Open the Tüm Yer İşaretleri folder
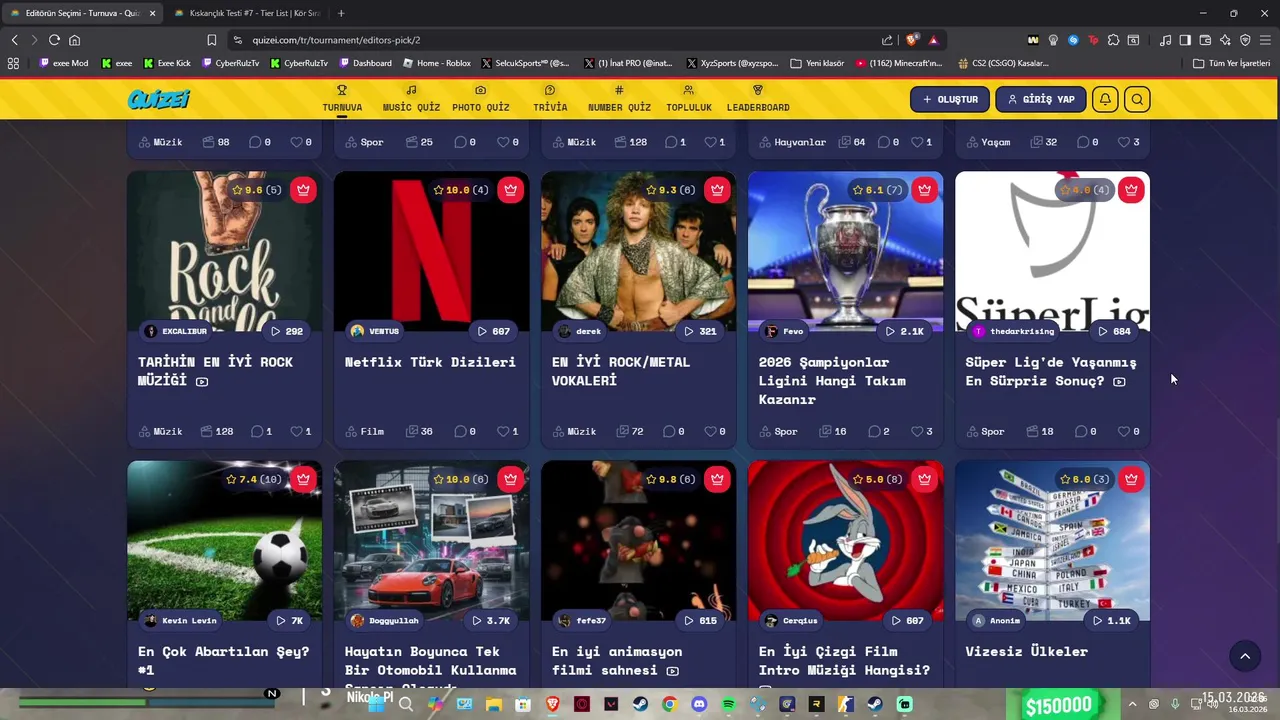 point(1232,63)
